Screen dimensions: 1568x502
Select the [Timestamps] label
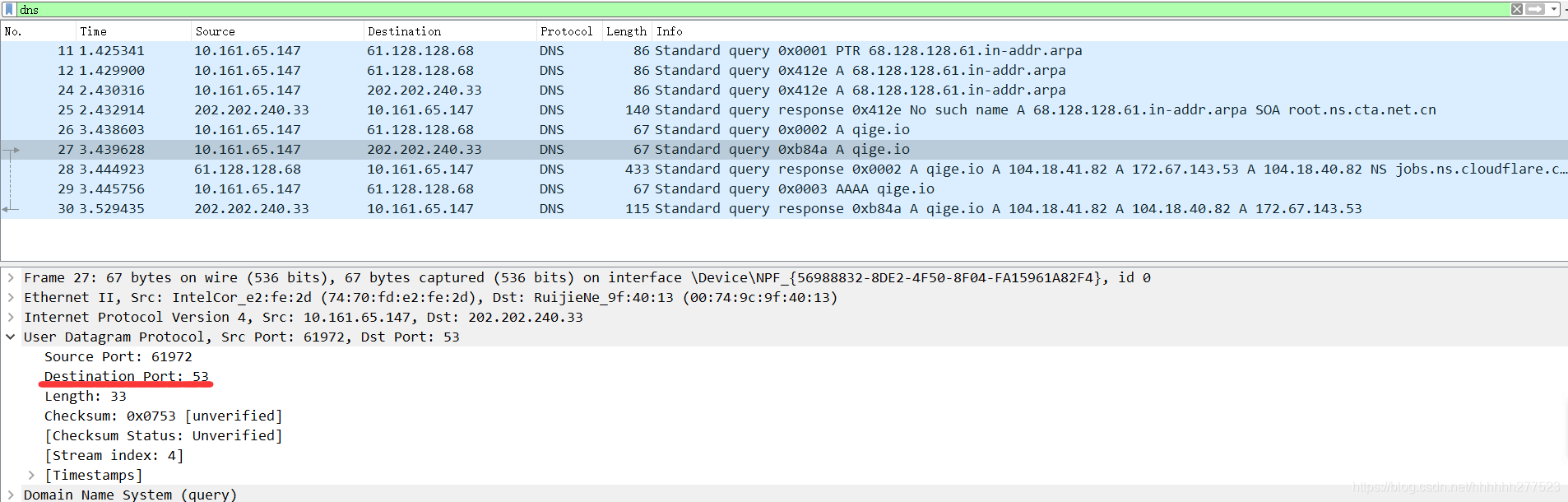pos(94,476)
